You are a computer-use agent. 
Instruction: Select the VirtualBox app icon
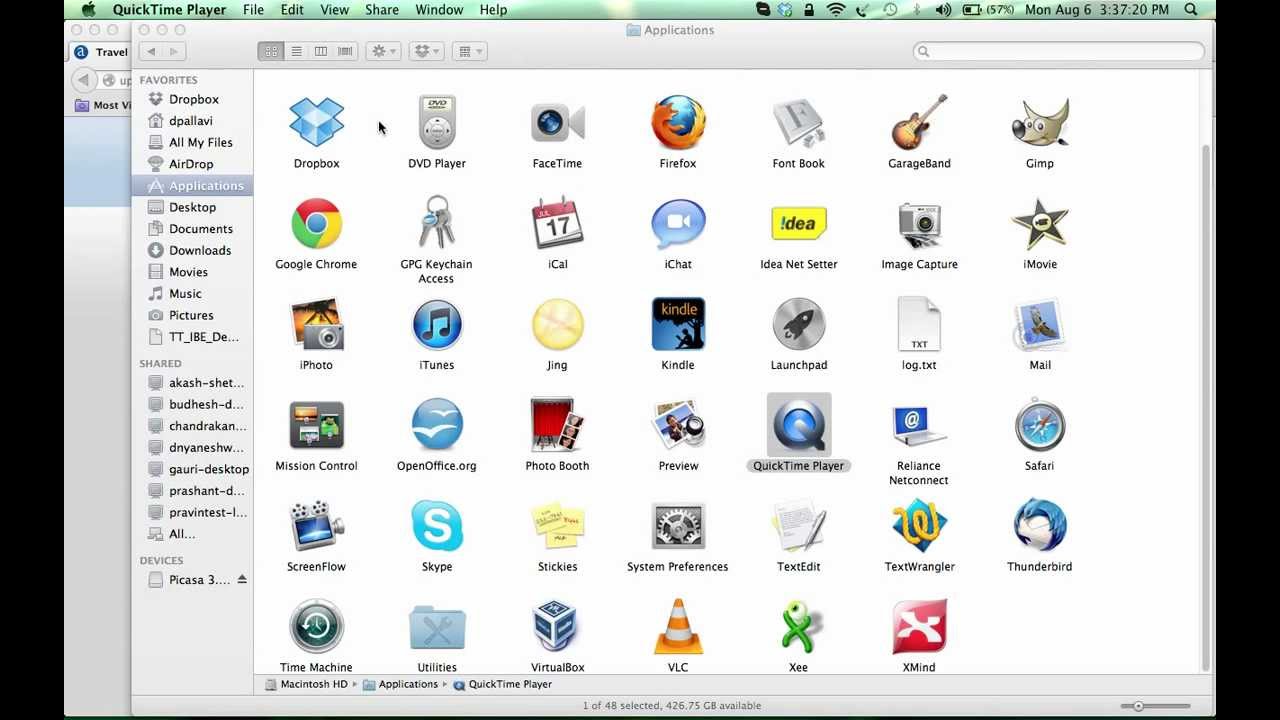(557, 627)
